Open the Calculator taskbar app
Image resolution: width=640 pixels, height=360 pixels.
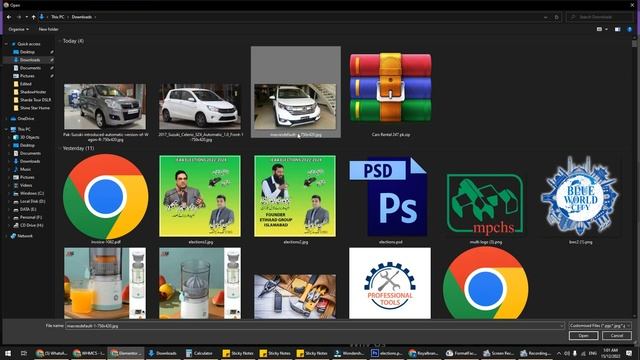click(x=199, y=353)
